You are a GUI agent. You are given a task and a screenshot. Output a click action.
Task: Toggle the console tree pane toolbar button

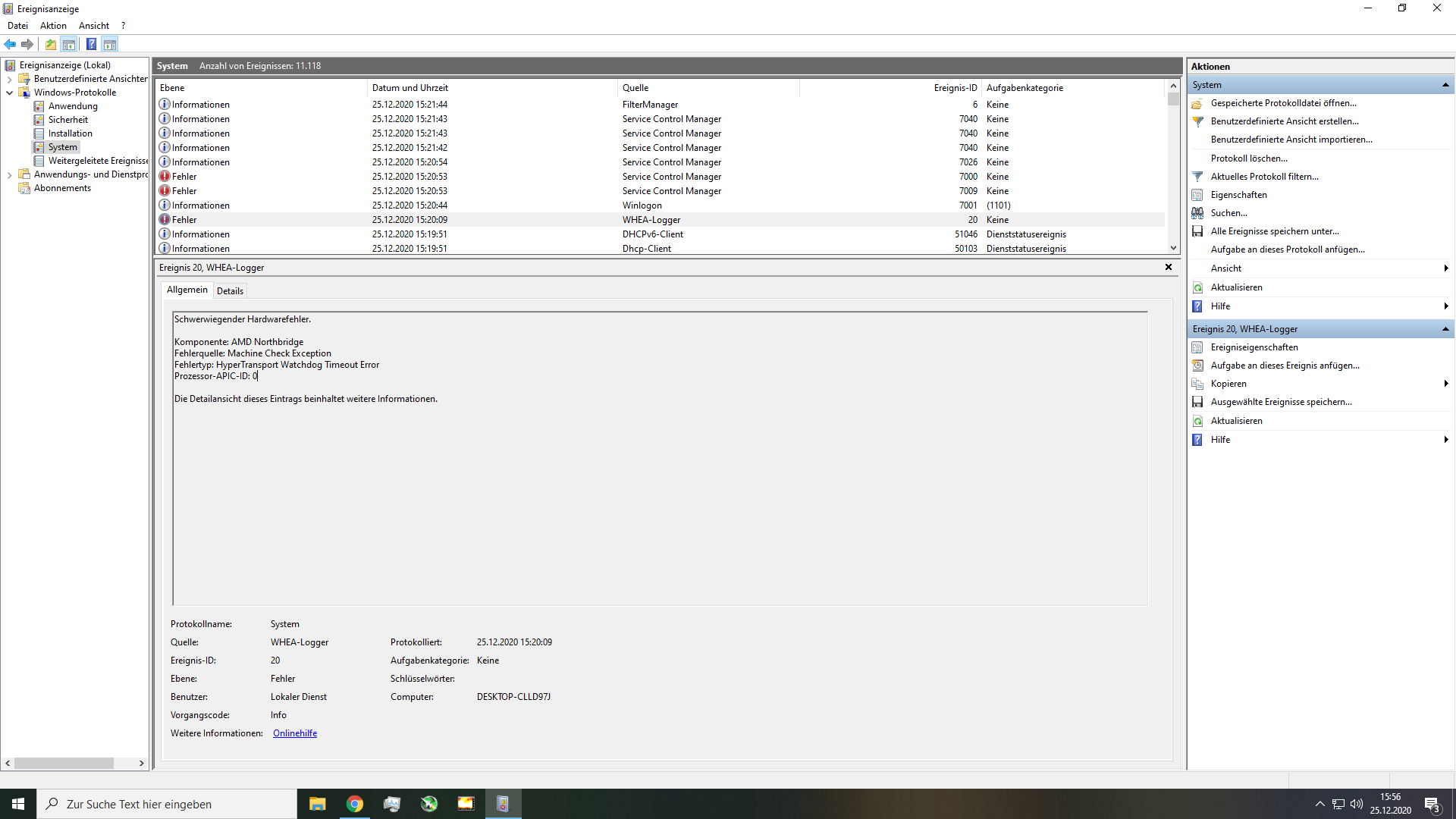click(x=69, y=44)
